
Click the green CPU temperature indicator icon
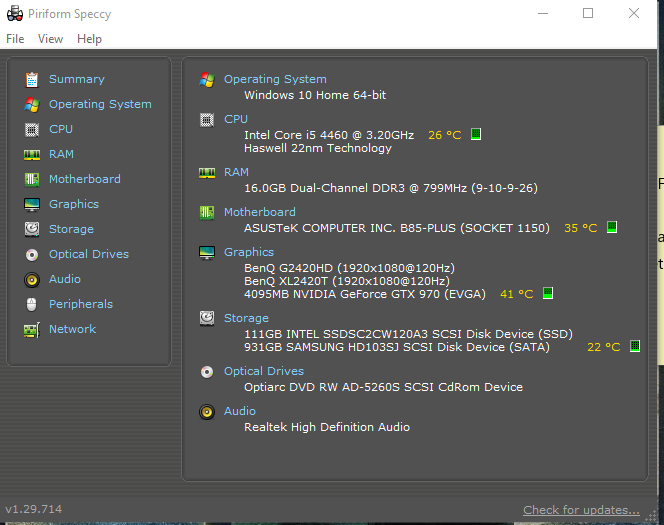coord(476,134)
